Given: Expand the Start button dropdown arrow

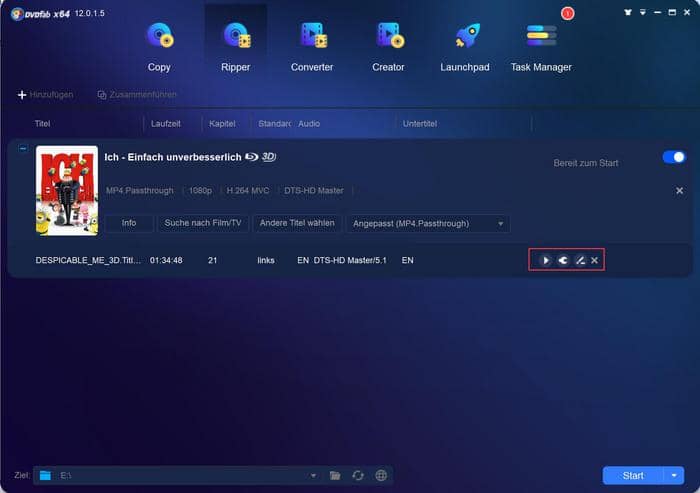Looking at the screenshot, I should (x=674, y=476).
